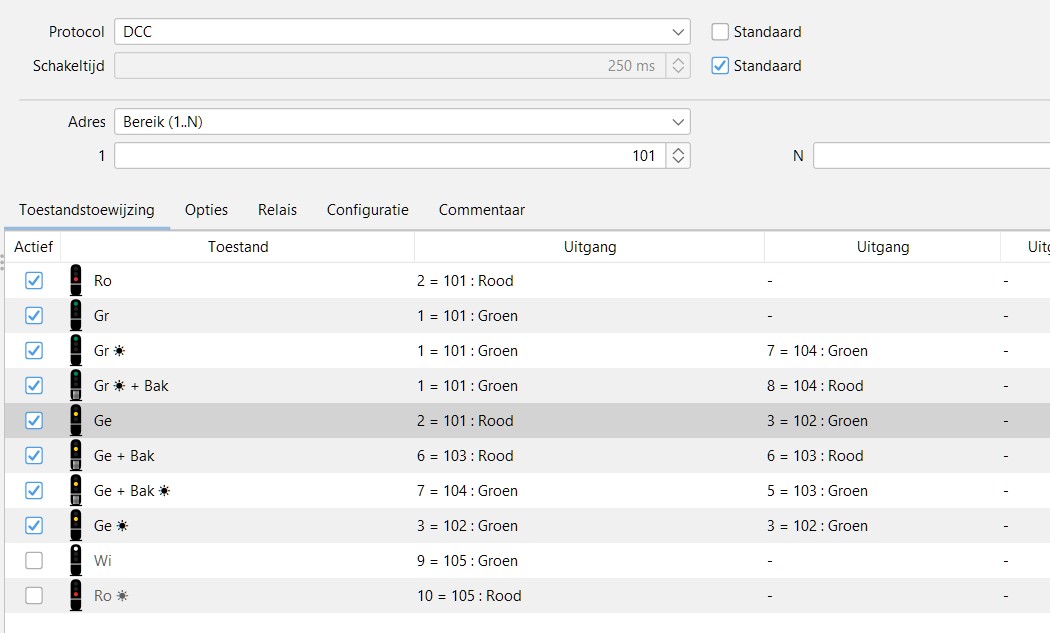Click signal icon of inactive Ro ☀ row
Screen dimensions: 1050x633
click(x=76, y=596)
